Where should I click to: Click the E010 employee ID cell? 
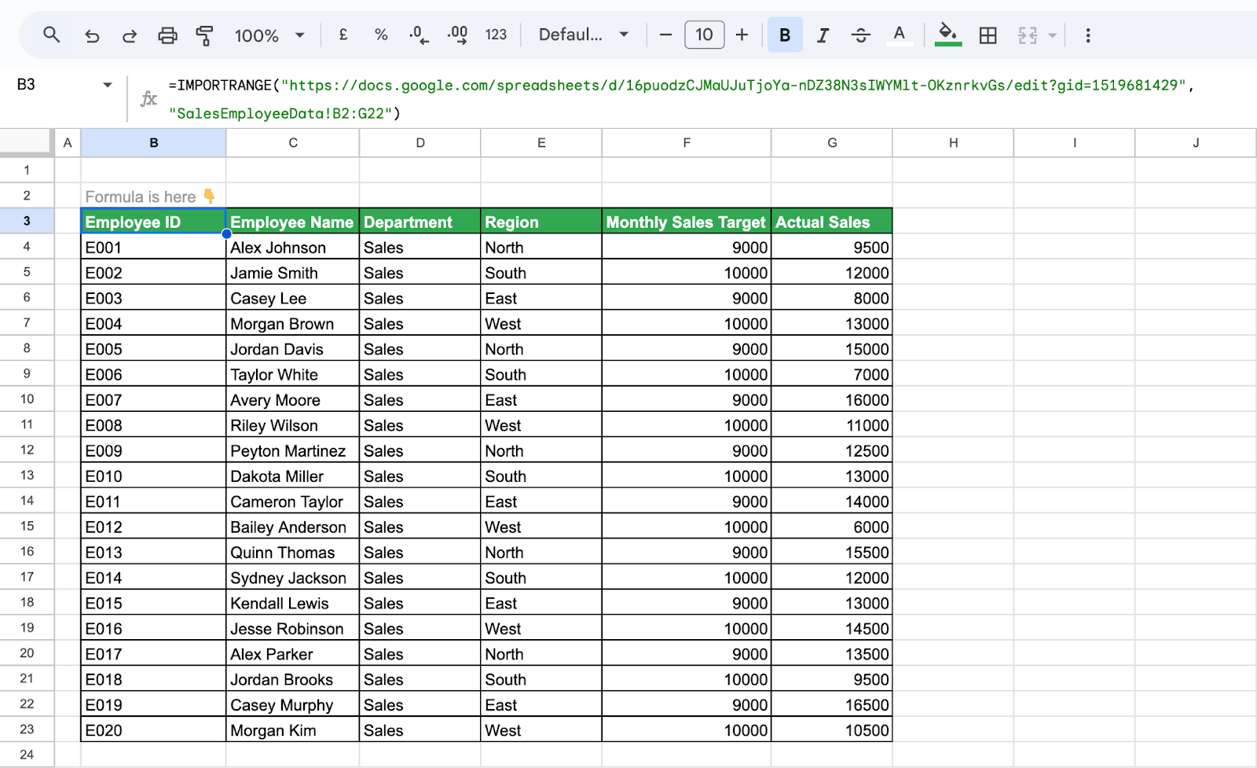click(154, 476)
